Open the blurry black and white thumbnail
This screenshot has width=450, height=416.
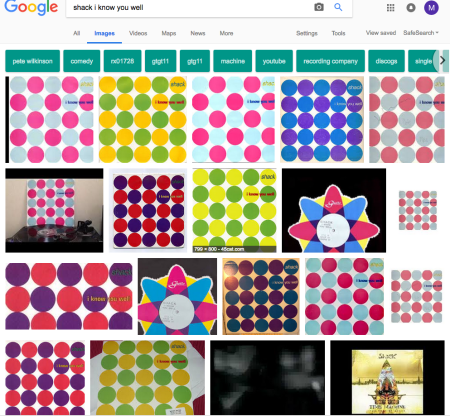267,377
